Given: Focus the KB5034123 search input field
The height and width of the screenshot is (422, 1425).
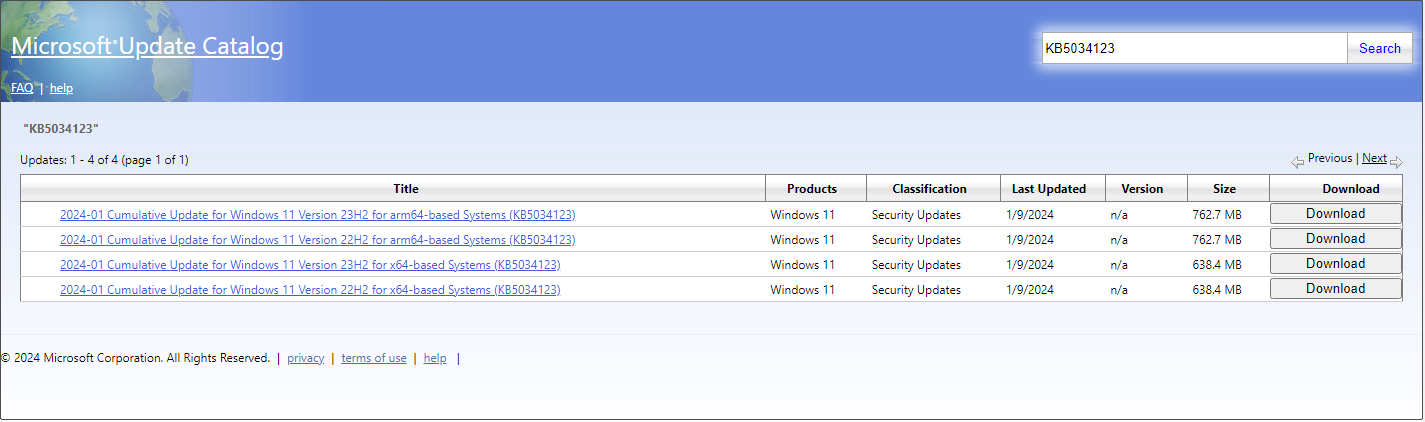Looking at the screenshot, I should pyautogui.click(x=1195, y=48).
